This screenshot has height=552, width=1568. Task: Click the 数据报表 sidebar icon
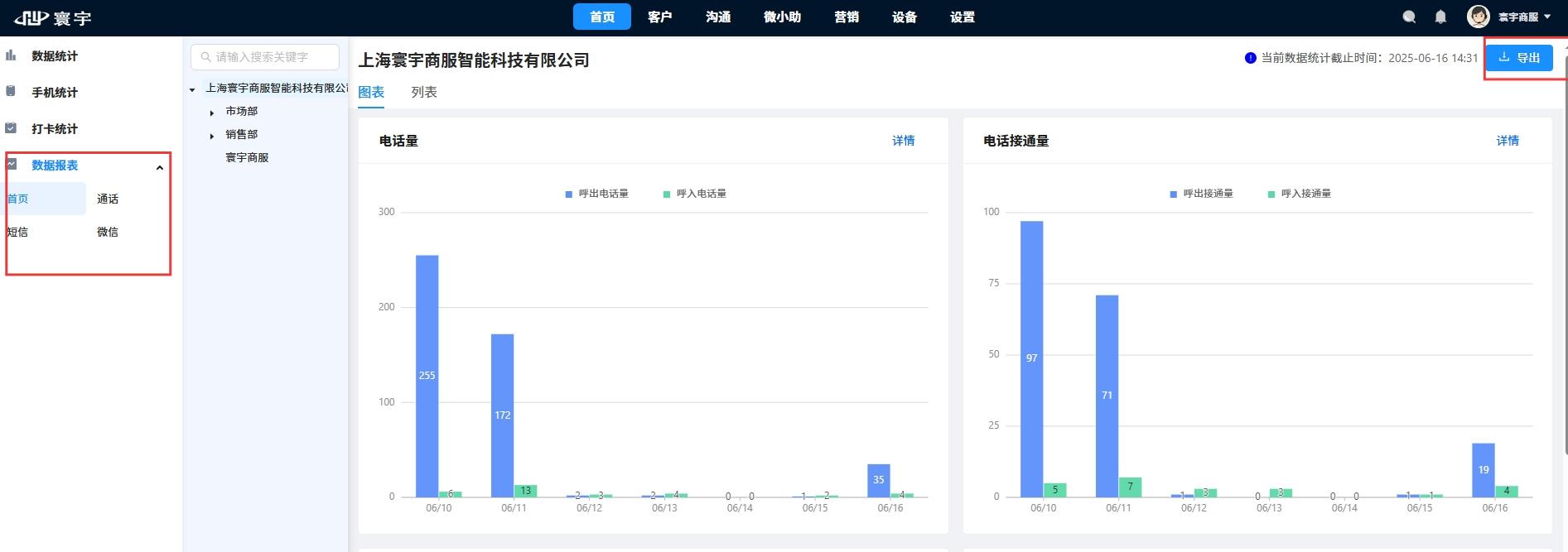click(12, 165)
